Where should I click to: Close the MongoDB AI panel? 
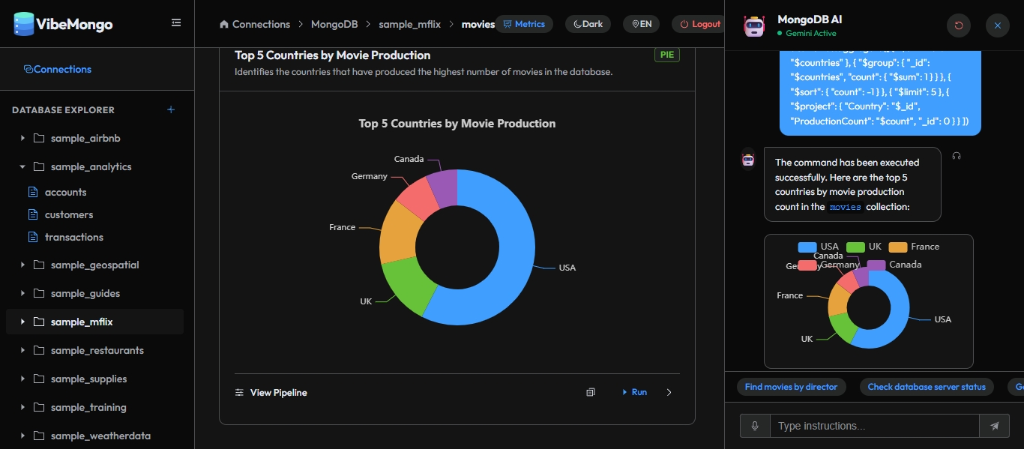(997, 25)
